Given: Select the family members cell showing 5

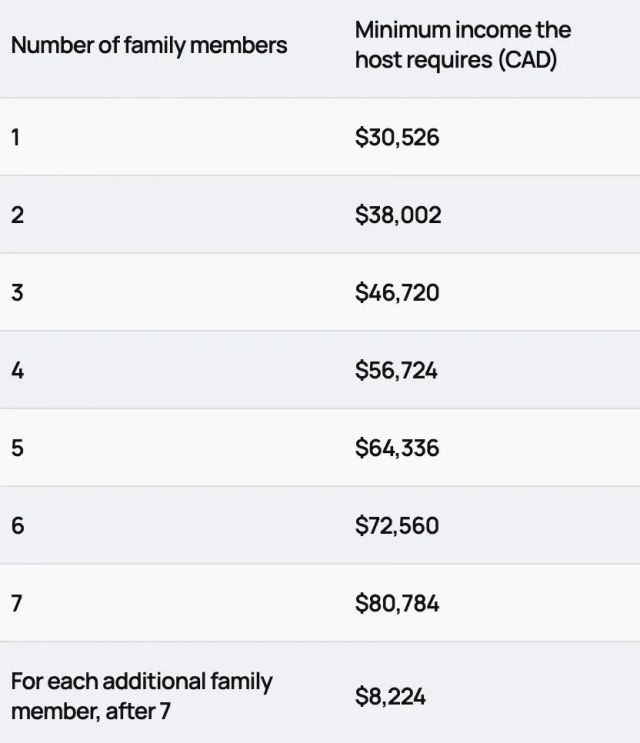Looking at the screenshot, I should [x=16, y=448].
